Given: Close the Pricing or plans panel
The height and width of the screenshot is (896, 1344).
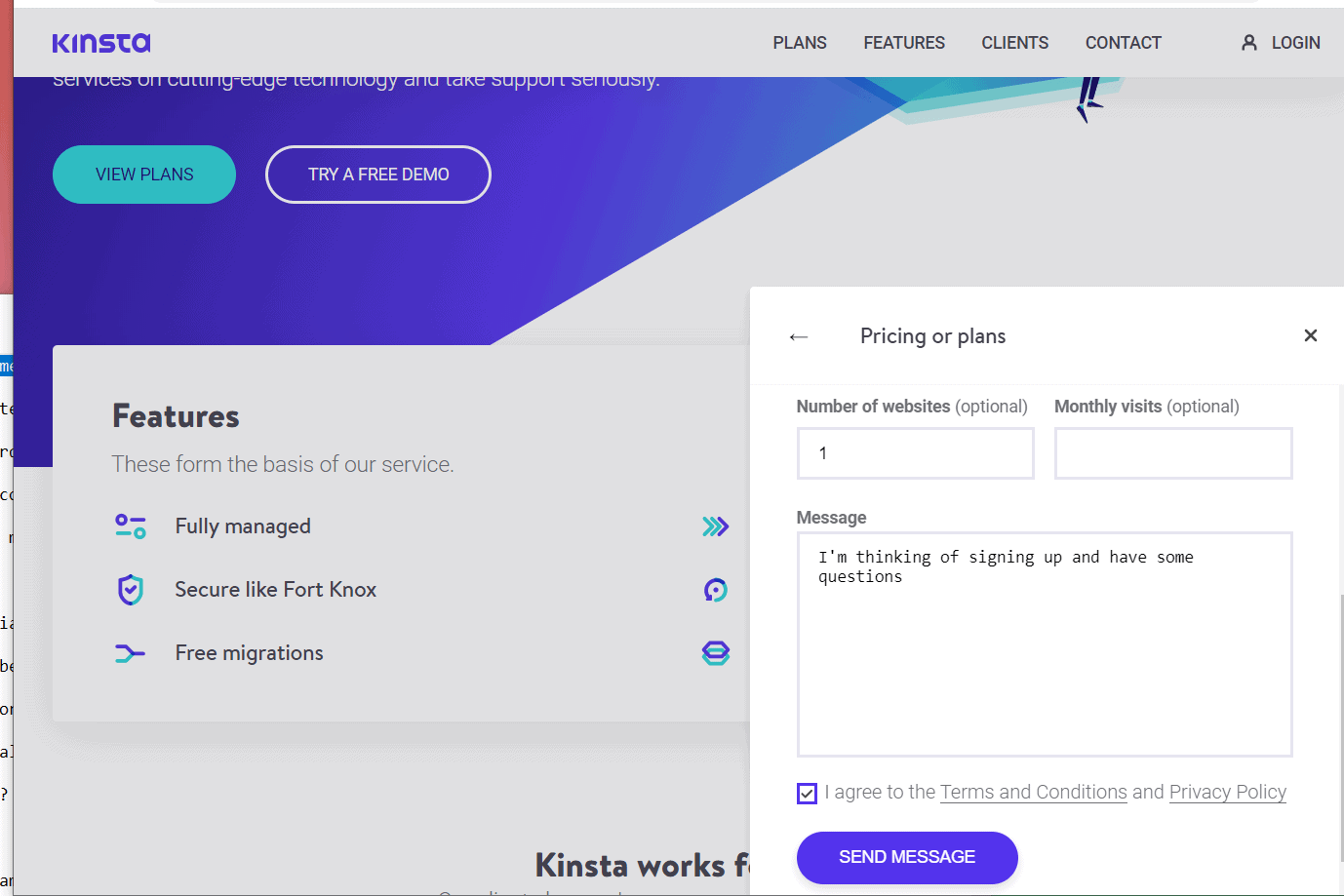Looking at the screenshot, I should tap(1310, 335).
